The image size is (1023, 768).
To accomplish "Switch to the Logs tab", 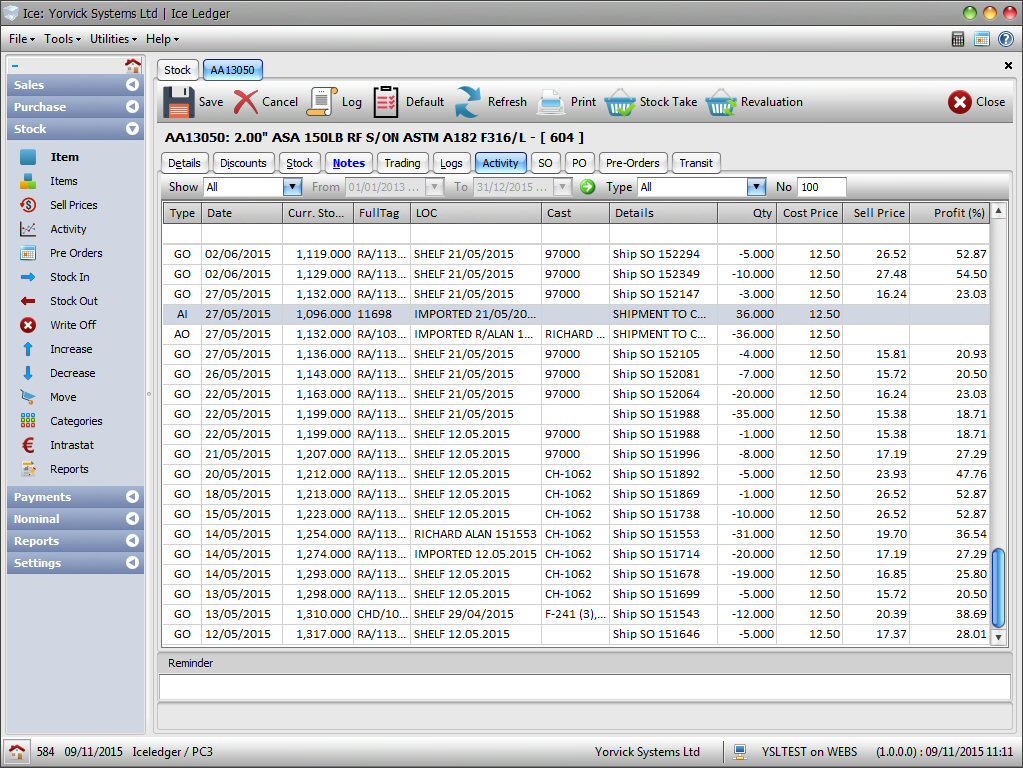I will (451, 163).
